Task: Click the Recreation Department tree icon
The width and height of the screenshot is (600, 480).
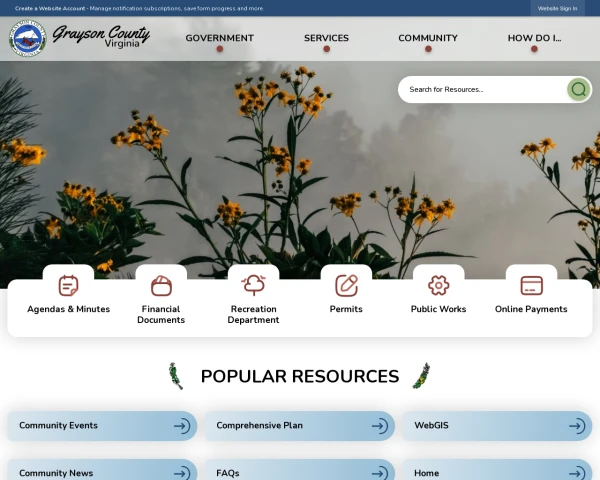Action: pos(254,286)
